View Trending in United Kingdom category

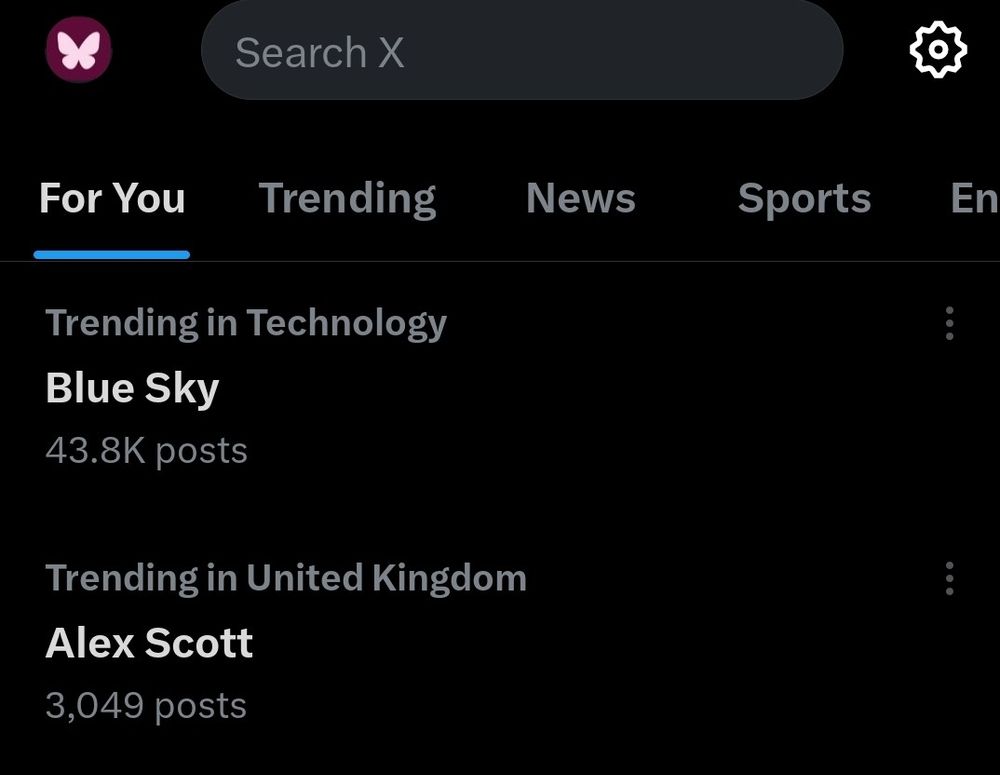(286, 578)
